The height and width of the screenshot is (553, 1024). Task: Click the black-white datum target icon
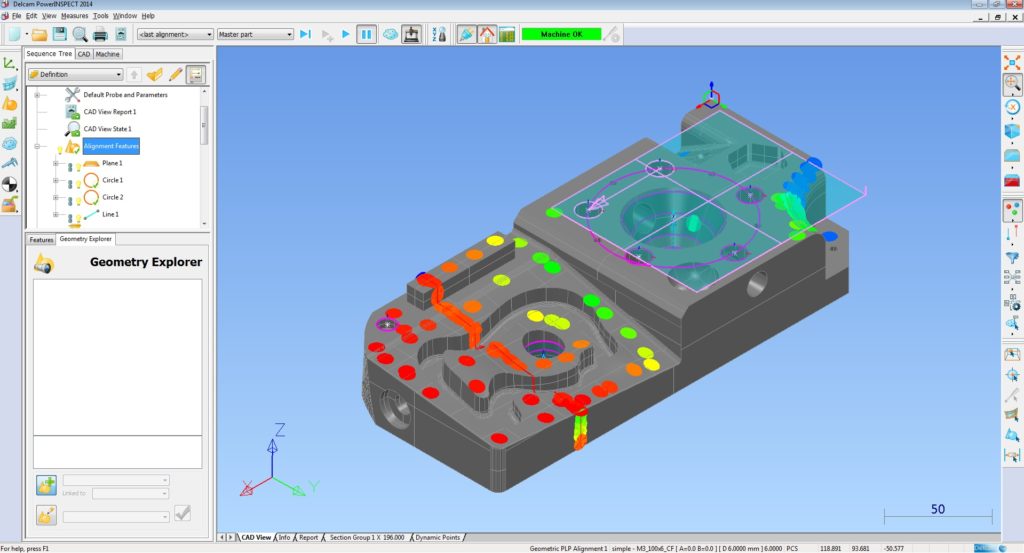[9, 184]
